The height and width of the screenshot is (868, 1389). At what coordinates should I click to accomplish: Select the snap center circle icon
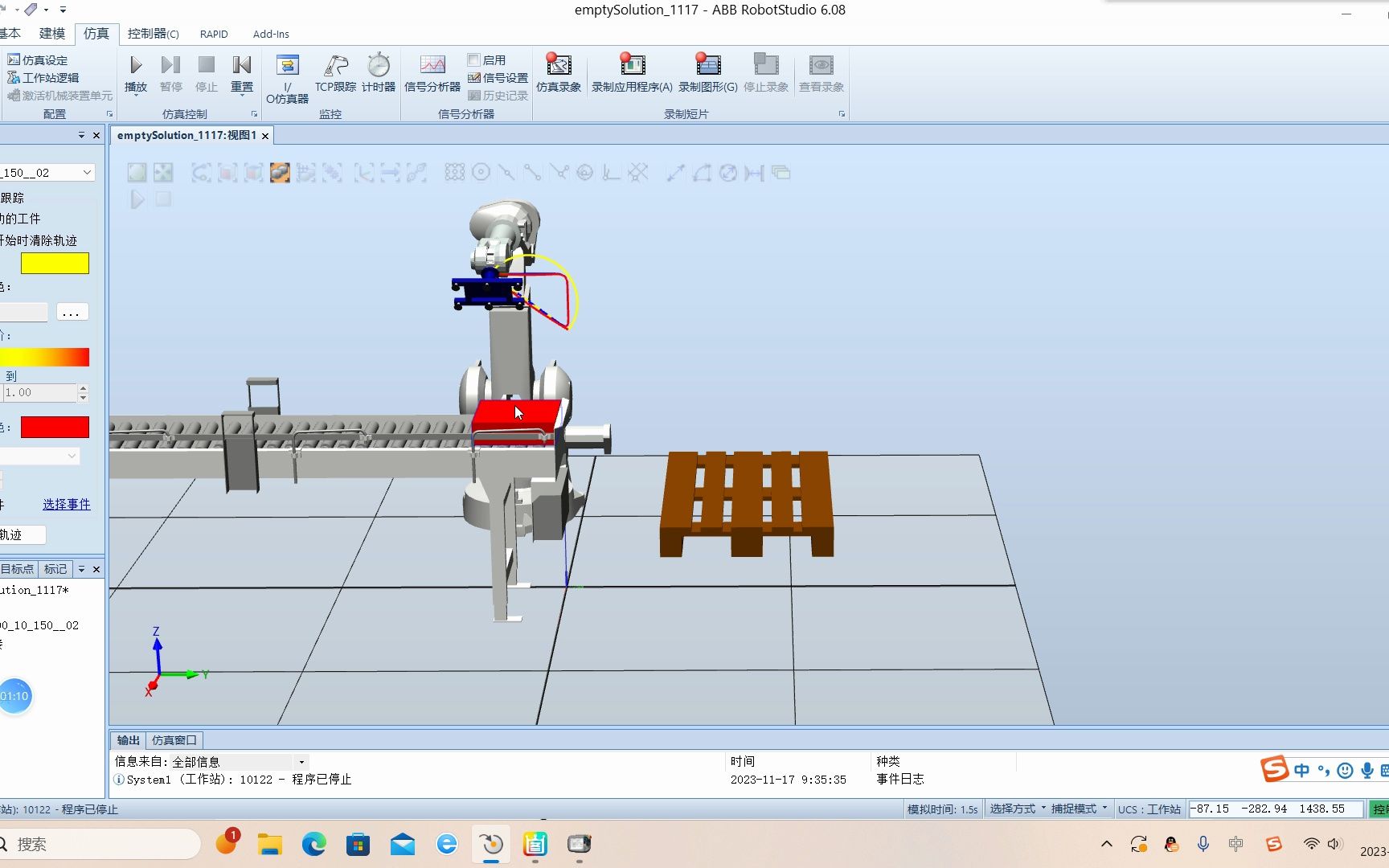[481, 173]
